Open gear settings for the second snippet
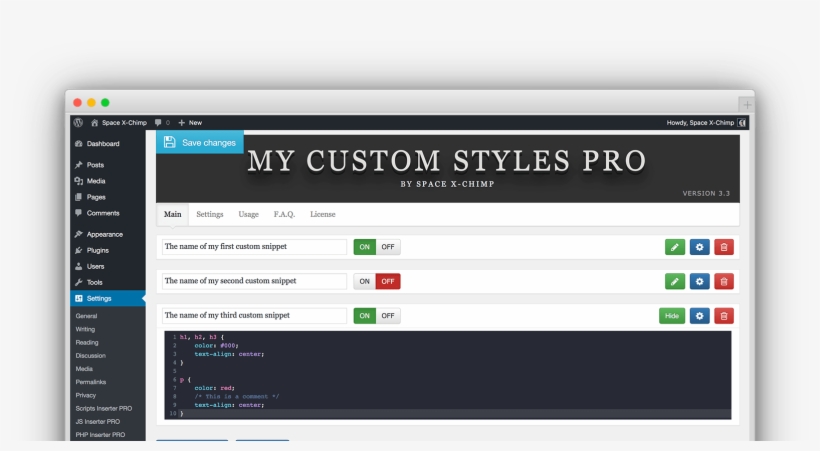This screenshot has width=820, height=451. [700, 281]
